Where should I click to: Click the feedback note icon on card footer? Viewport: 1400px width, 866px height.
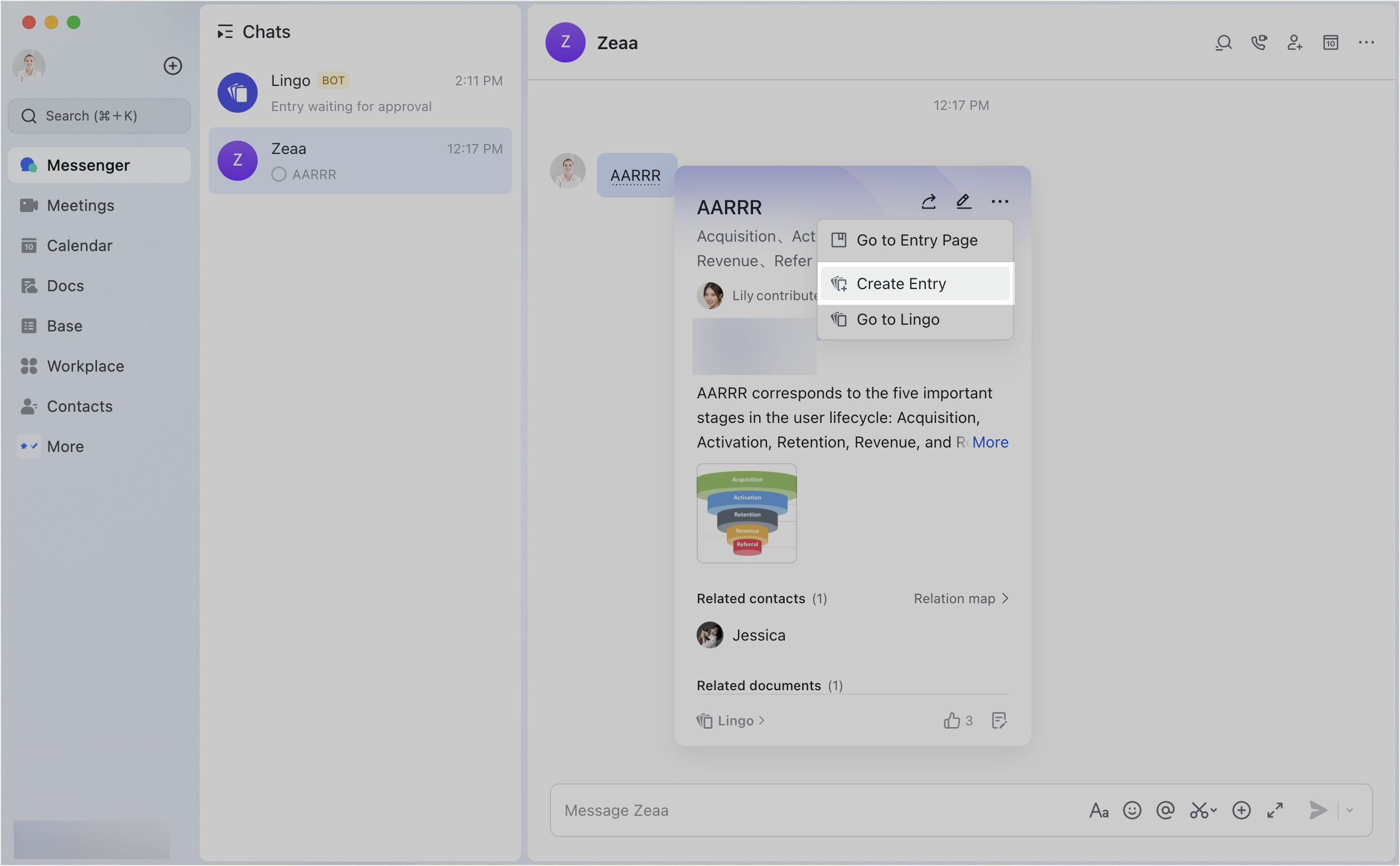click(999, 720)
